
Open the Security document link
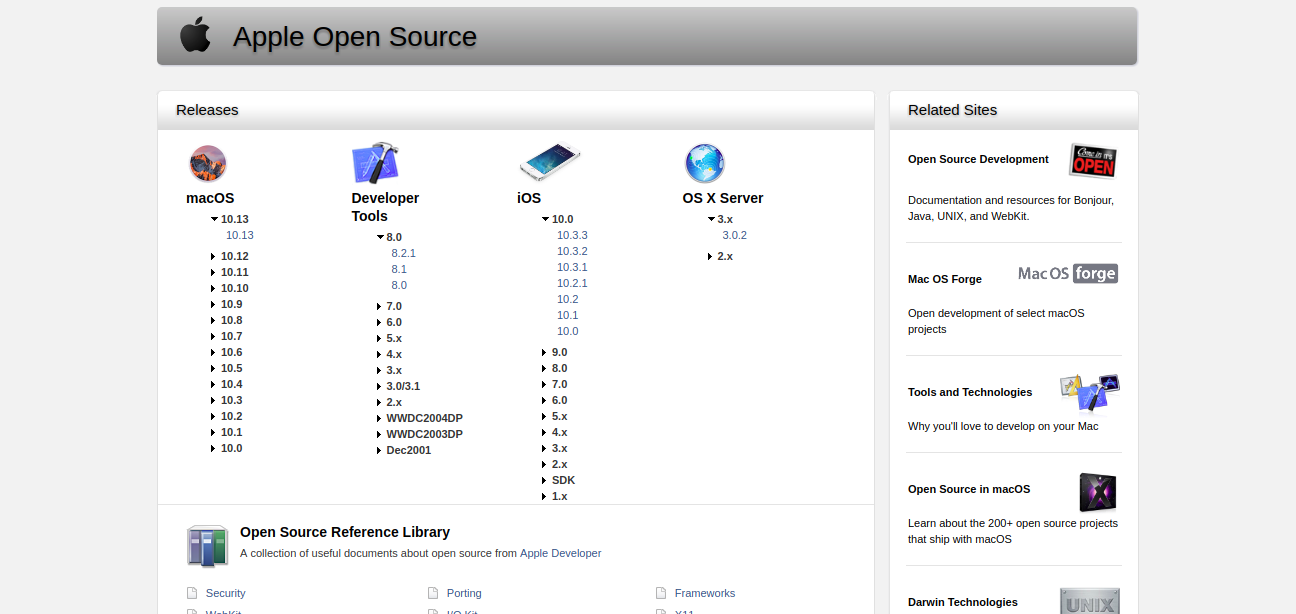[225, 593]
